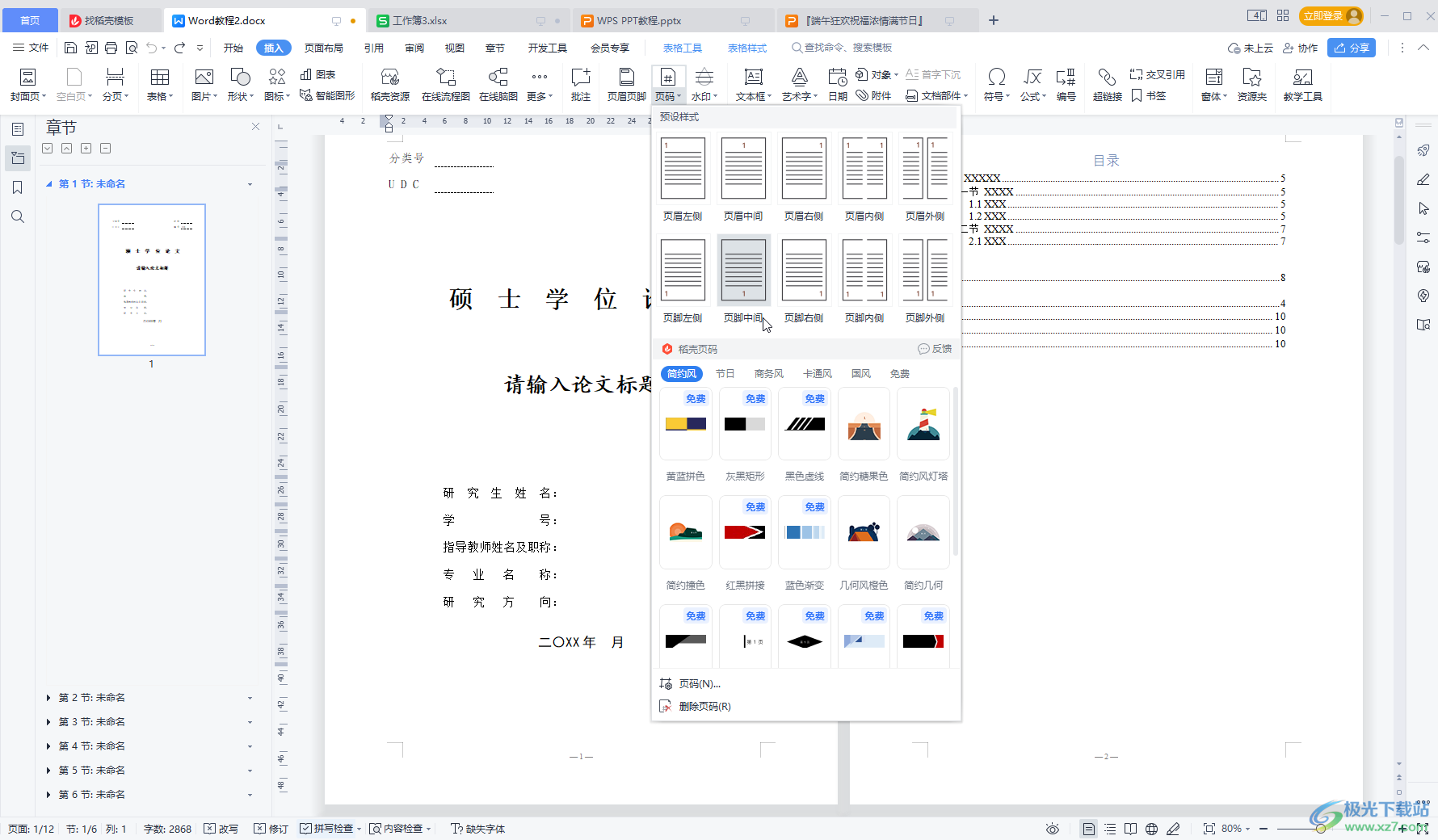This screenshot has width=1438, height=840.
Task: Open the table (表格) insert tool
Action: pos(160,85)
